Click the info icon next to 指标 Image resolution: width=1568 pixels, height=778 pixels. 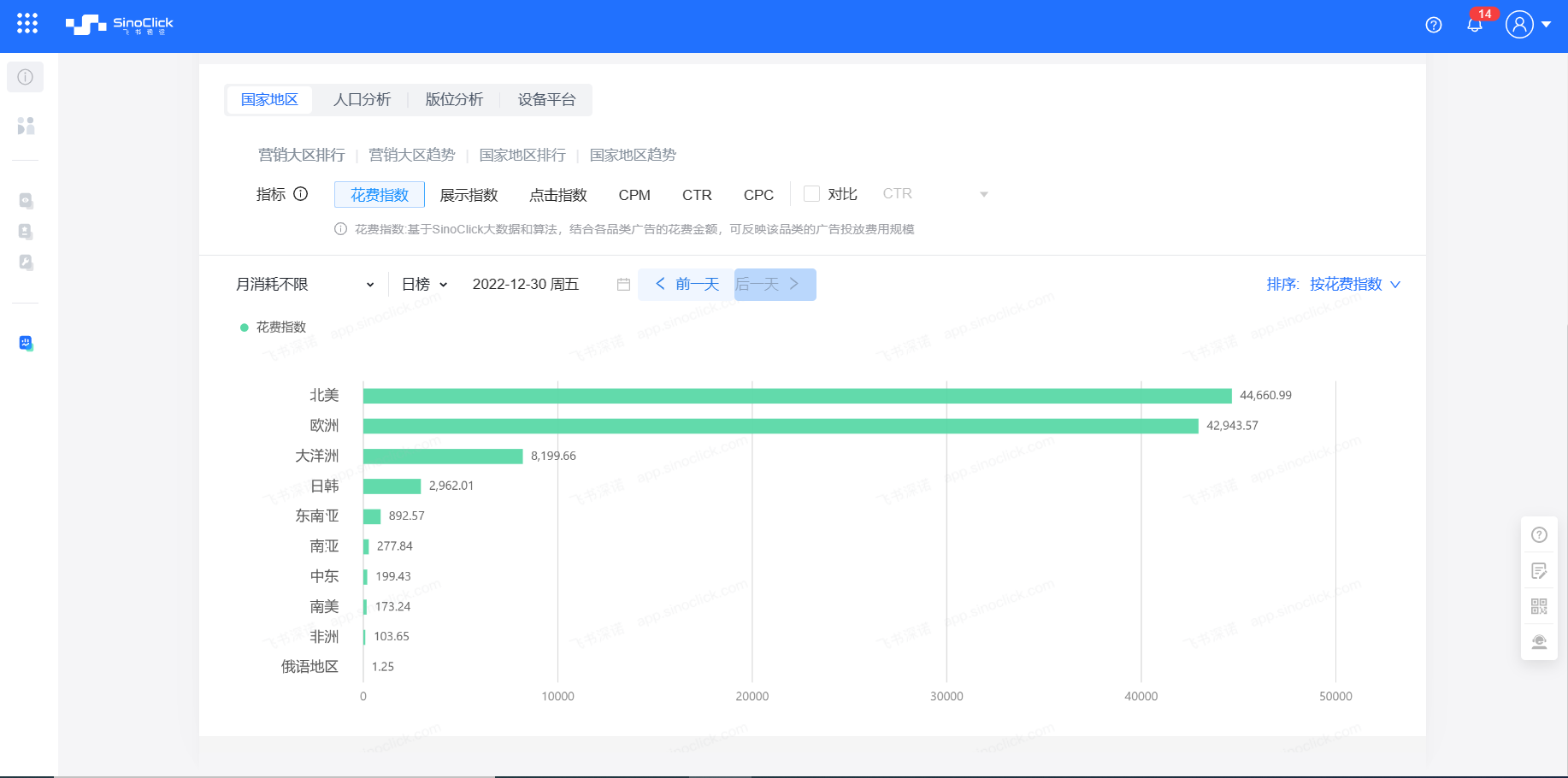(301, 194)
